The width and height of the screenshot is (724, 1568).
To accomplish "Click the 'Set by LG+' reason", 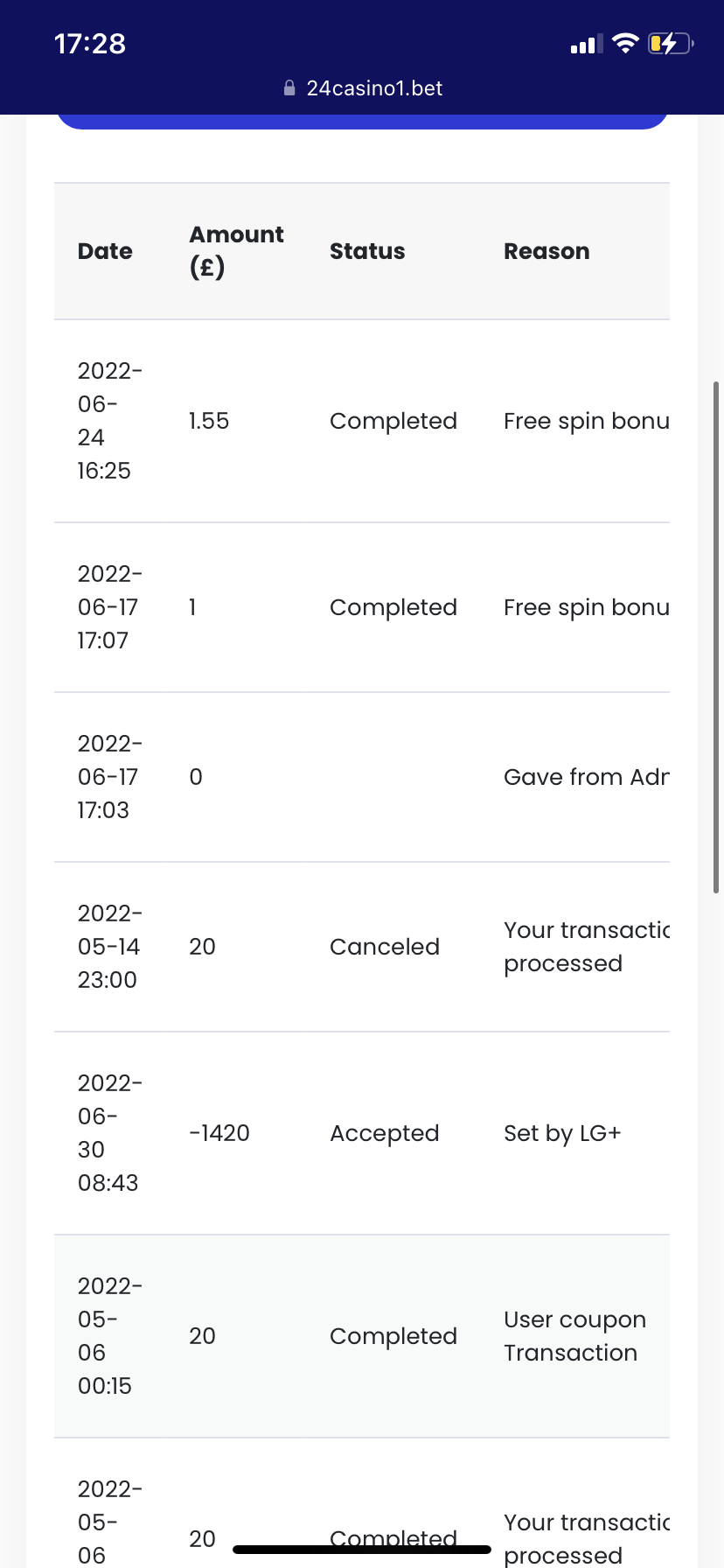I will [x=562, y=1133].
